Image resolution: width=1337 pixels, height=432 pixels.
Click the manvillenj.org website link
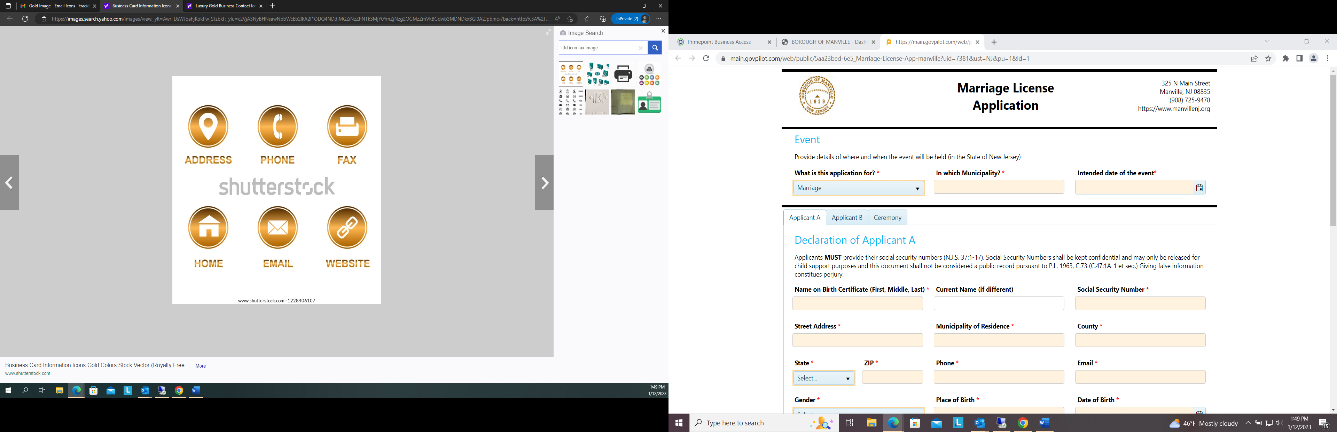click(1175, 108)
